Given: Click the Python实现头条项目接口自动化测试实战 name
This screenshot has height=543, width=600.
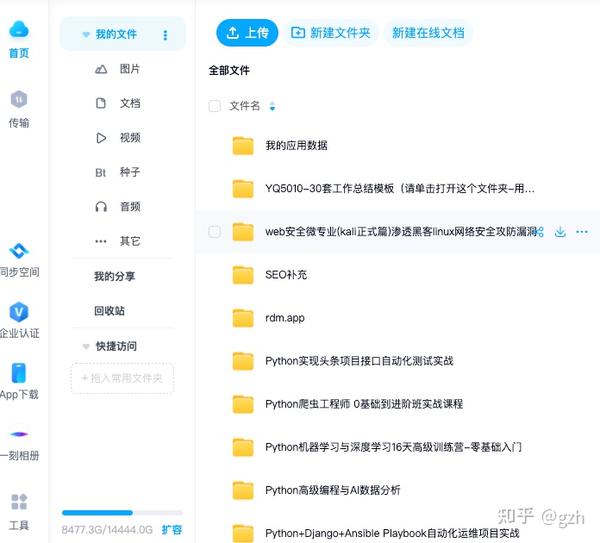Looking at the screenshot, I should pyautogui.click(x=359, y=361).
